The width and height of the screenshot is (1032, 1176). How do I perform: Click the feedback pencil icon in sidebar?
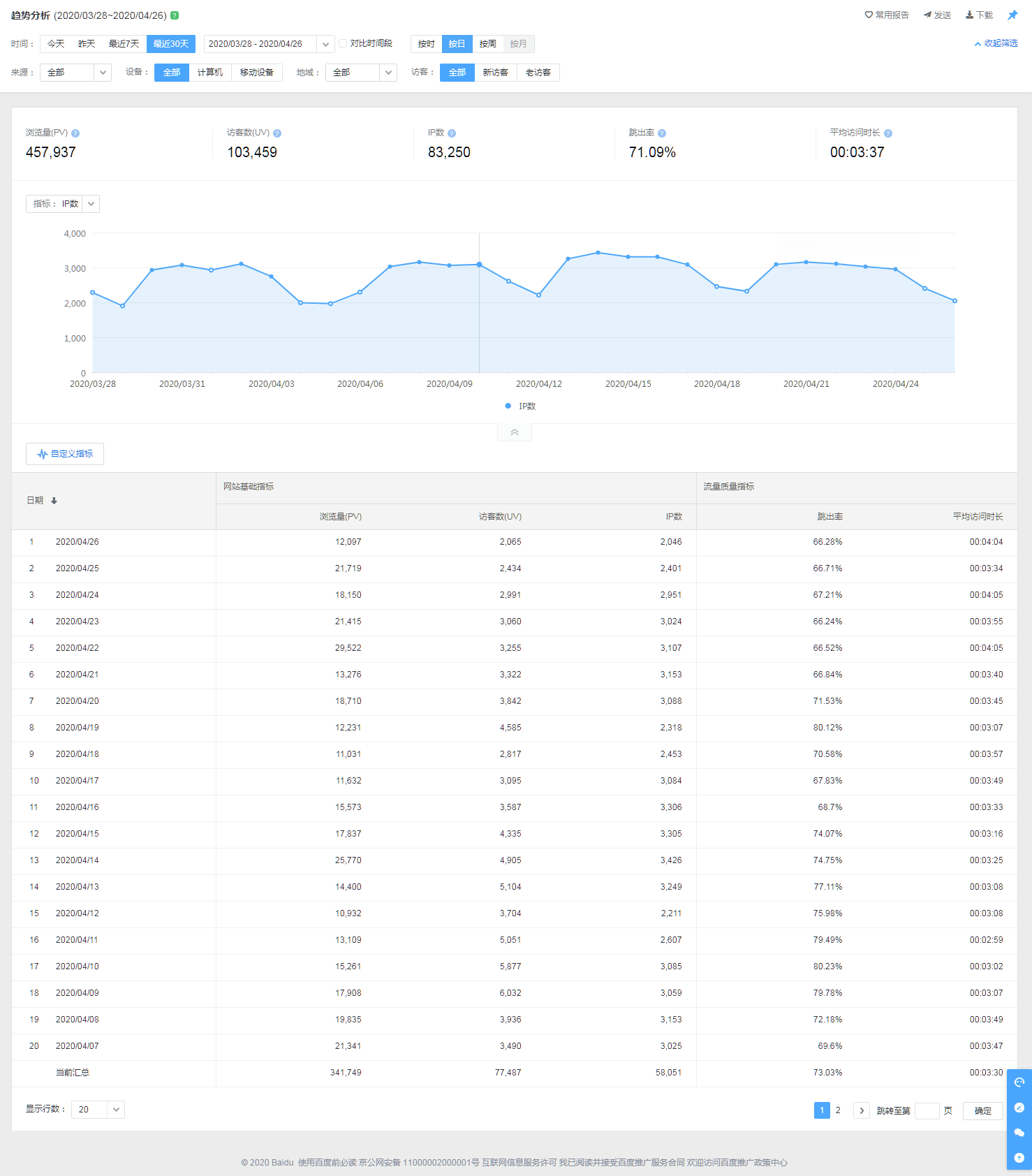tap(1019, 1108)
